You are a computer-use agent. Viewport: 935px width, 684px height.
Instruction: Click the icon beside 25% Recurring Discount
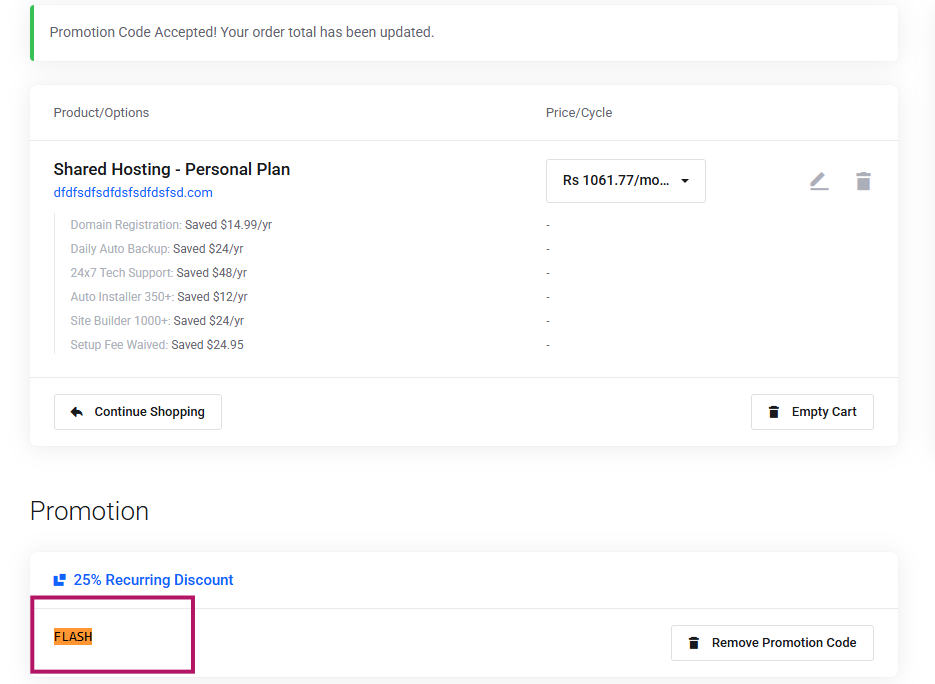pos(60,580)
